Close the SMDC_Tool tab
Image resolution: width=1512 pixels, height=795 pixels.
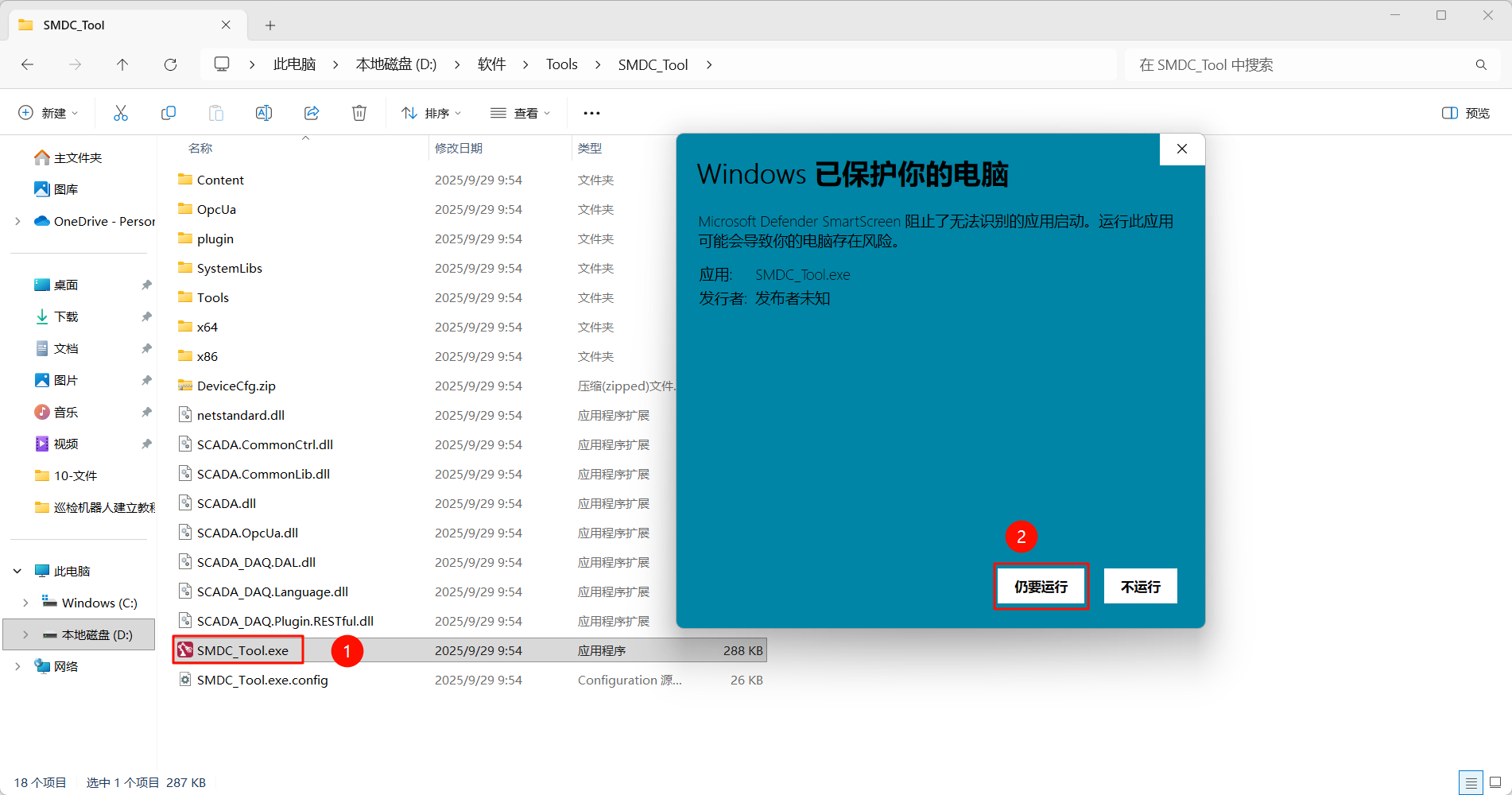[226, 25]
